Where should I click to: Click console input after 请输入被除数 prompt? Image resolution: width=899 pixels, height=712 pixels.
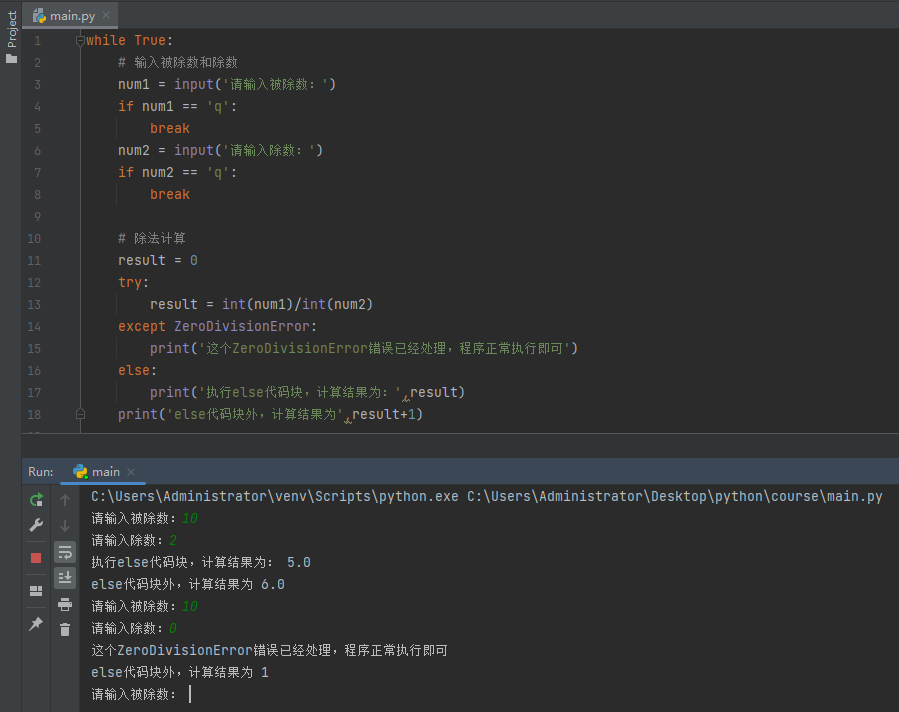[x=190, y=694]
